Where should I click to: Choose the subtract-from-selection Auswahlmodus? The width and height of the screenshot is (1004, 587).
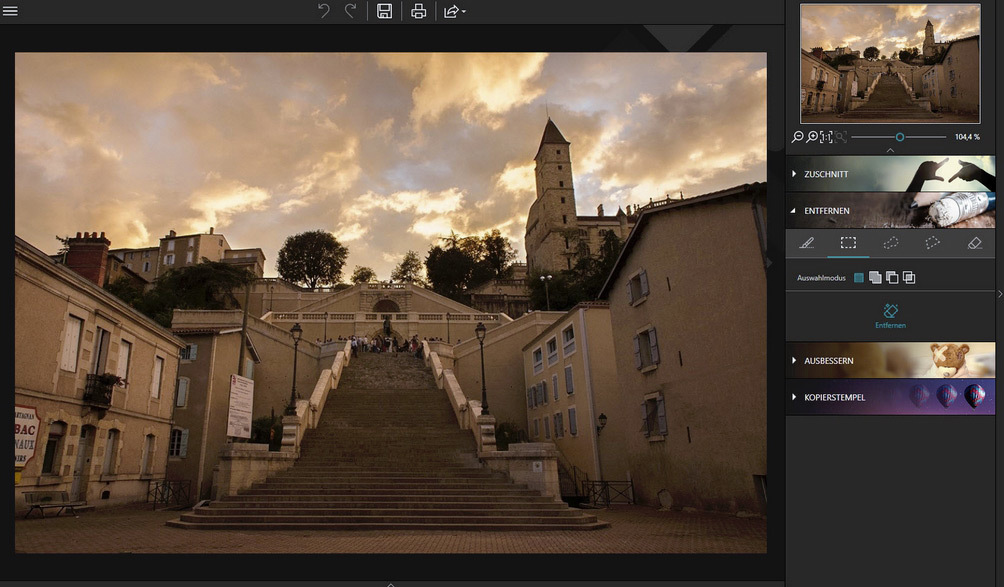point(891,278)
